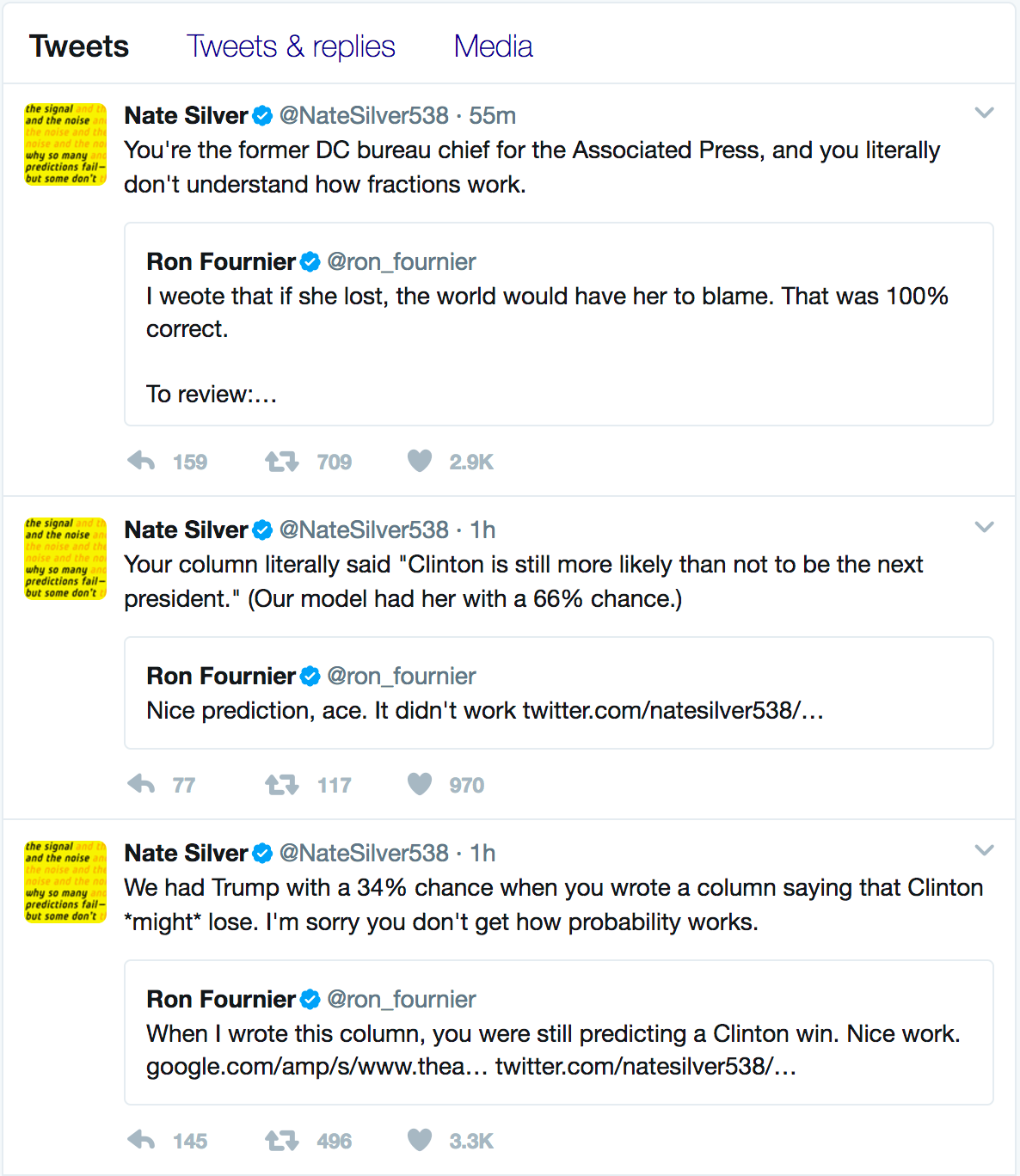Screen dimensions: 1020x1176
Task: Switch to the Tweets & replies tab
Action: pos(291,46)
